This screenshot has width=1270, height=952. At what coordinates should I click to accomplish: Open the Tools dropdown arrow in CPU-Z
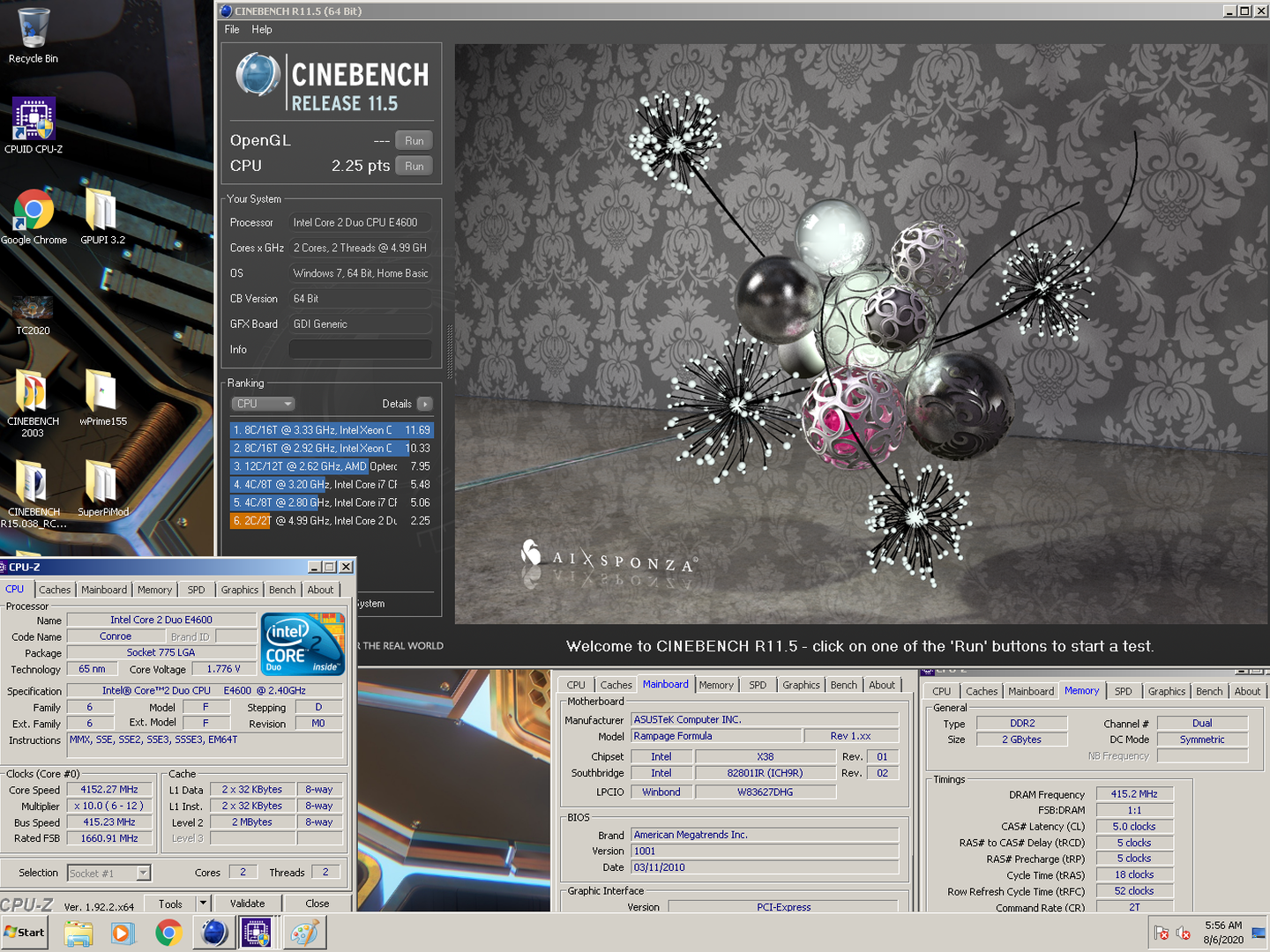coord(203,903)
